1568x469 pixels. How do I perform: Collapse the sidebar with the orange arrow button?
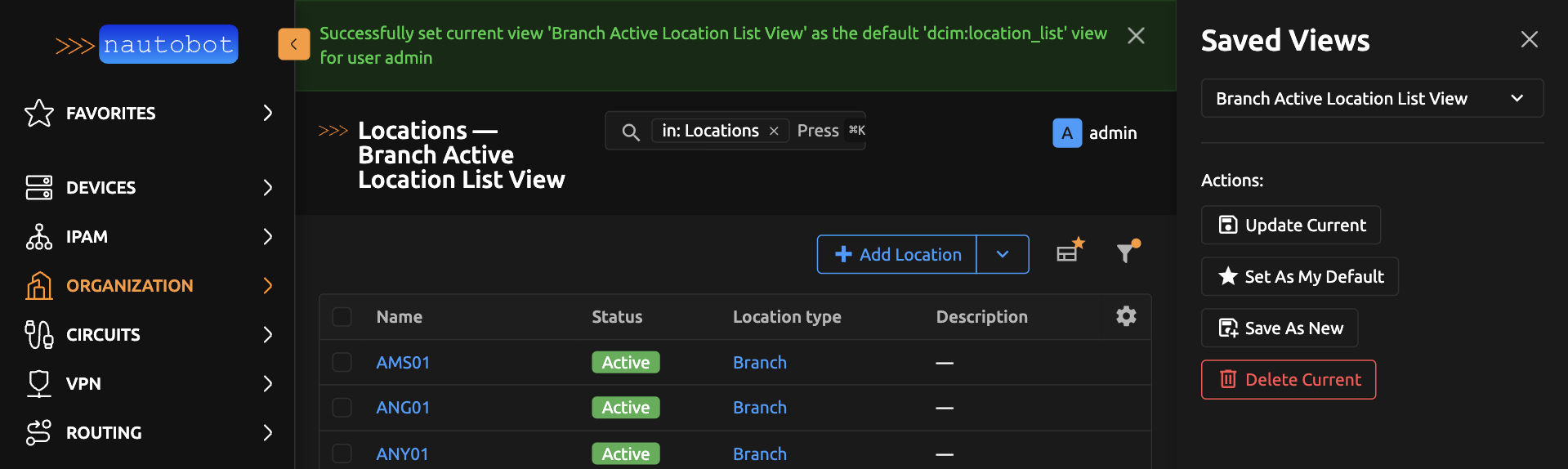(293, 44)
